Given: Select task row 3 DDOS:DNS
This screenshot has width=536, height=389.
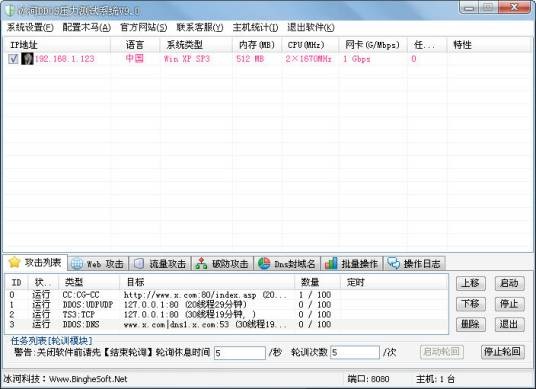Looking at the screenshot, I should (x=227, y=324).
